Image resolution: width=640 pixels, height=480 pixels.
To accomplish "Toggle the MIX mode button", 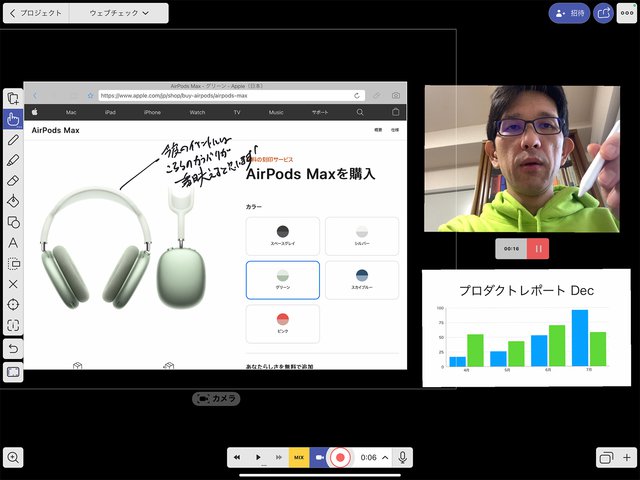I will [298, 457].
